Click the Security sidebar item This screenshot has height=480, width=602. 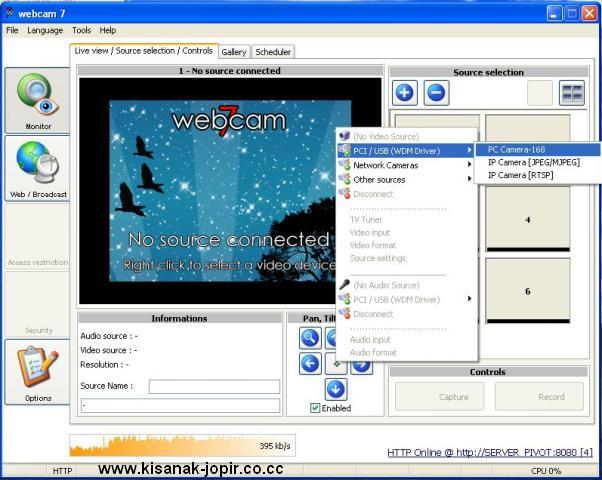37,305
